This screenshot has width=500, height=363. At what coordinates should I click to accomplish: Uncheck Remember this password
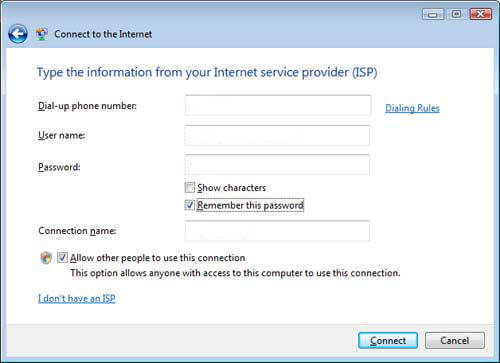[x=190, y=205]
